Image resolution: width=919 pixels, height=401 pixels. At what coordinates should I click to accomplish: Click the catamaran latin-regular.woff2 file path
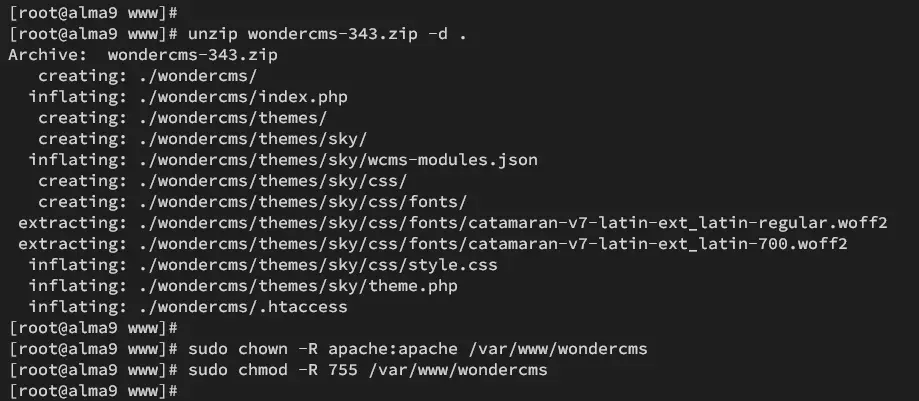click(x=513, y=223)
